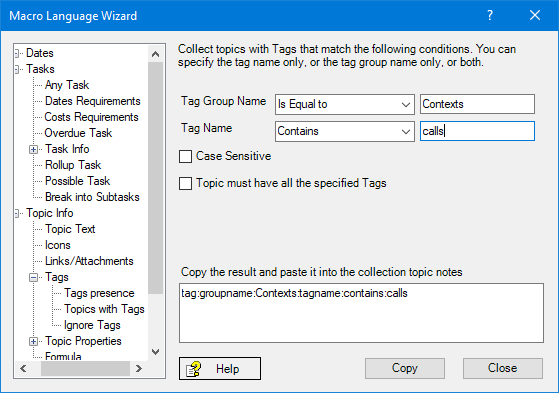
Task: Collapse the Tags tree node
Action: tap(33, 277)
